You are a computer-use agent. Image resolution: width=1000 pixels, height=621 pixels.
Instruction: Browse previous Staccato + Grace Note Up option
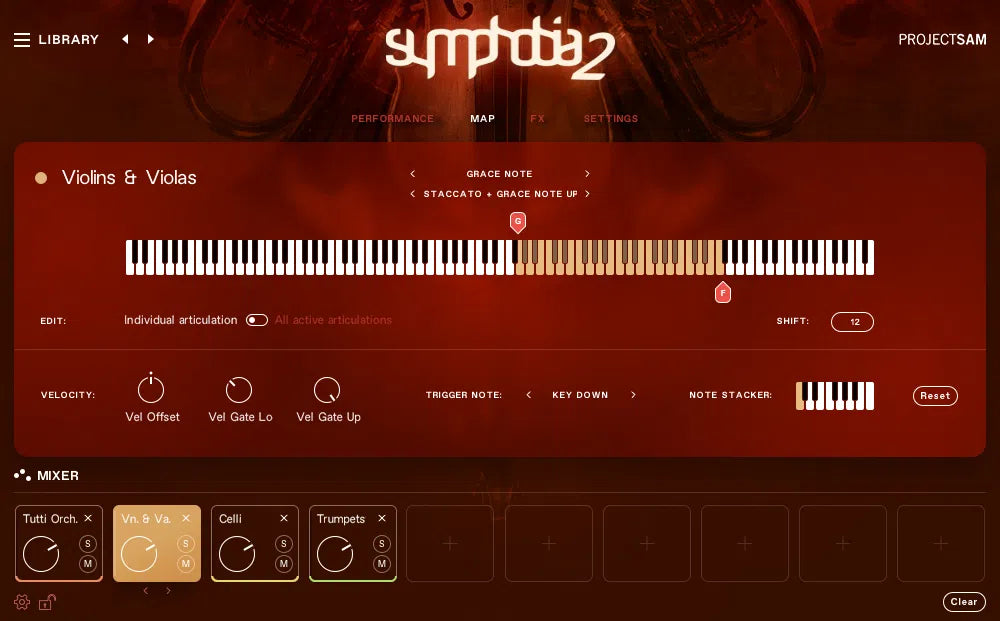(x=412, y=194)
